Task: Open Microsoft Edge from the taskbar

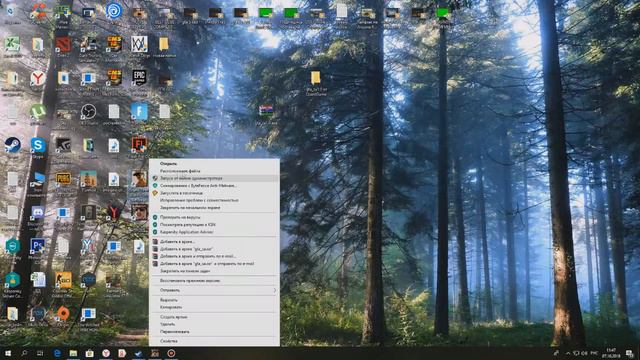Action: tap(57, 353)
